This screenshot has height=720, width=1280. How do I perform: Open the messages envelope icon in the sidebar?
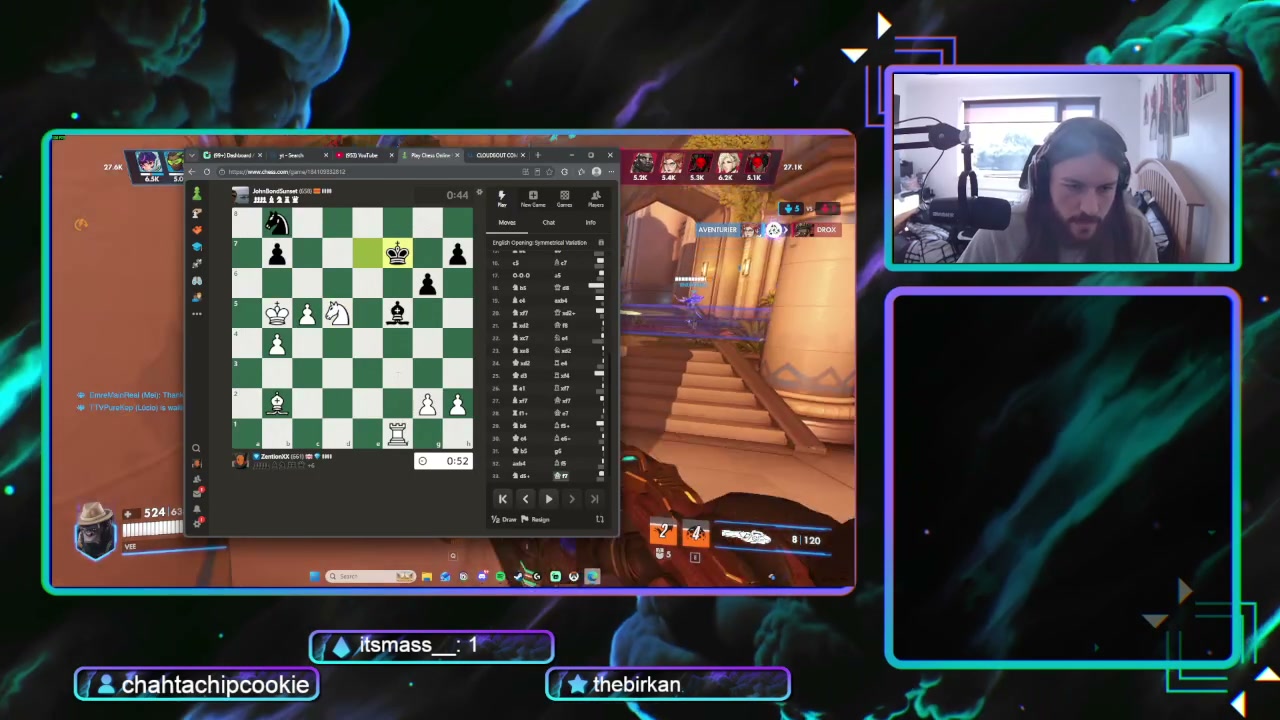(197, 494)
